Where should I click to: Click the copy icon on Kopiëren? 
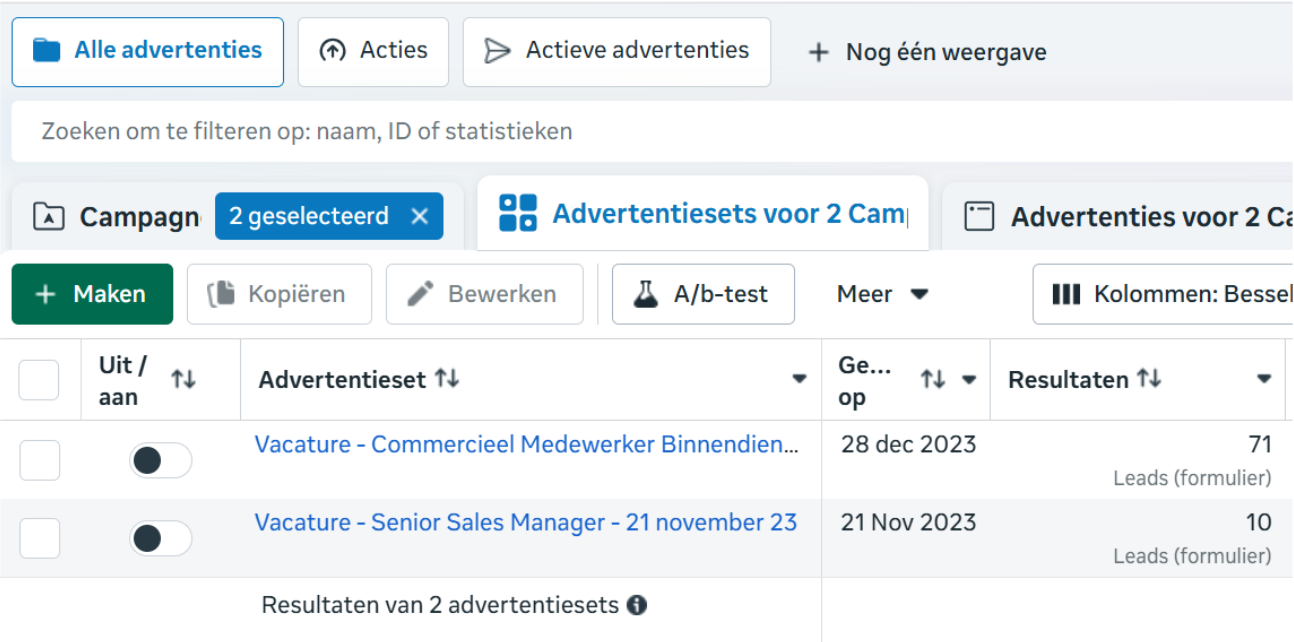click(x=221, y=294)
